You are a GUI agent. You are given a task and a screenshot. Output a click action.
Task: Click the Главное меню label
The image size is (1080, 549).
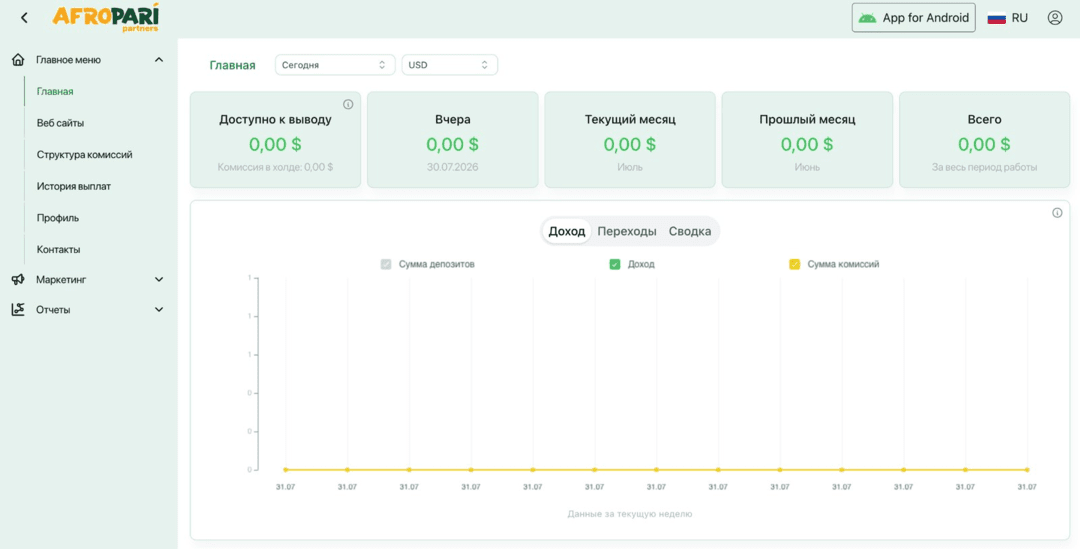[68, 60]
